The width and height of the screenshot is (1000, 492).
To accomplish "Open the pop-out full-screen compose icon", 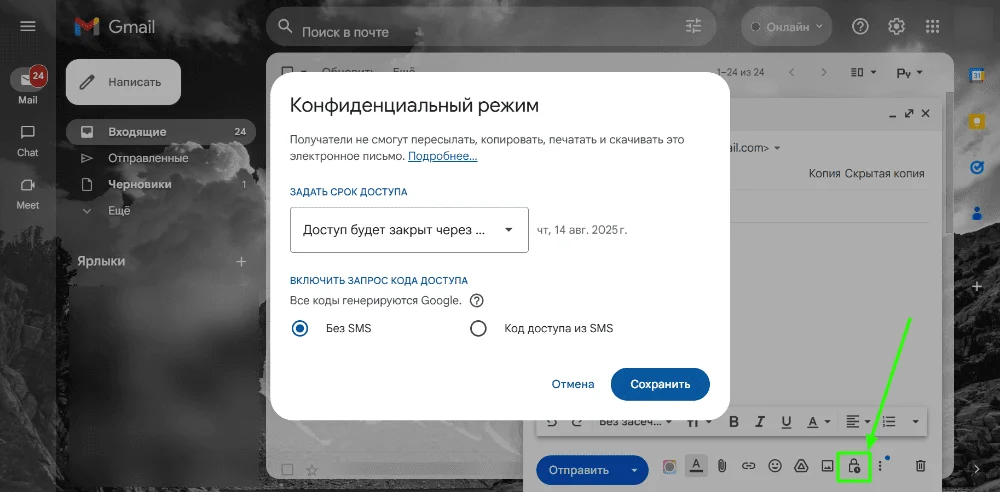I will point(909,114).
